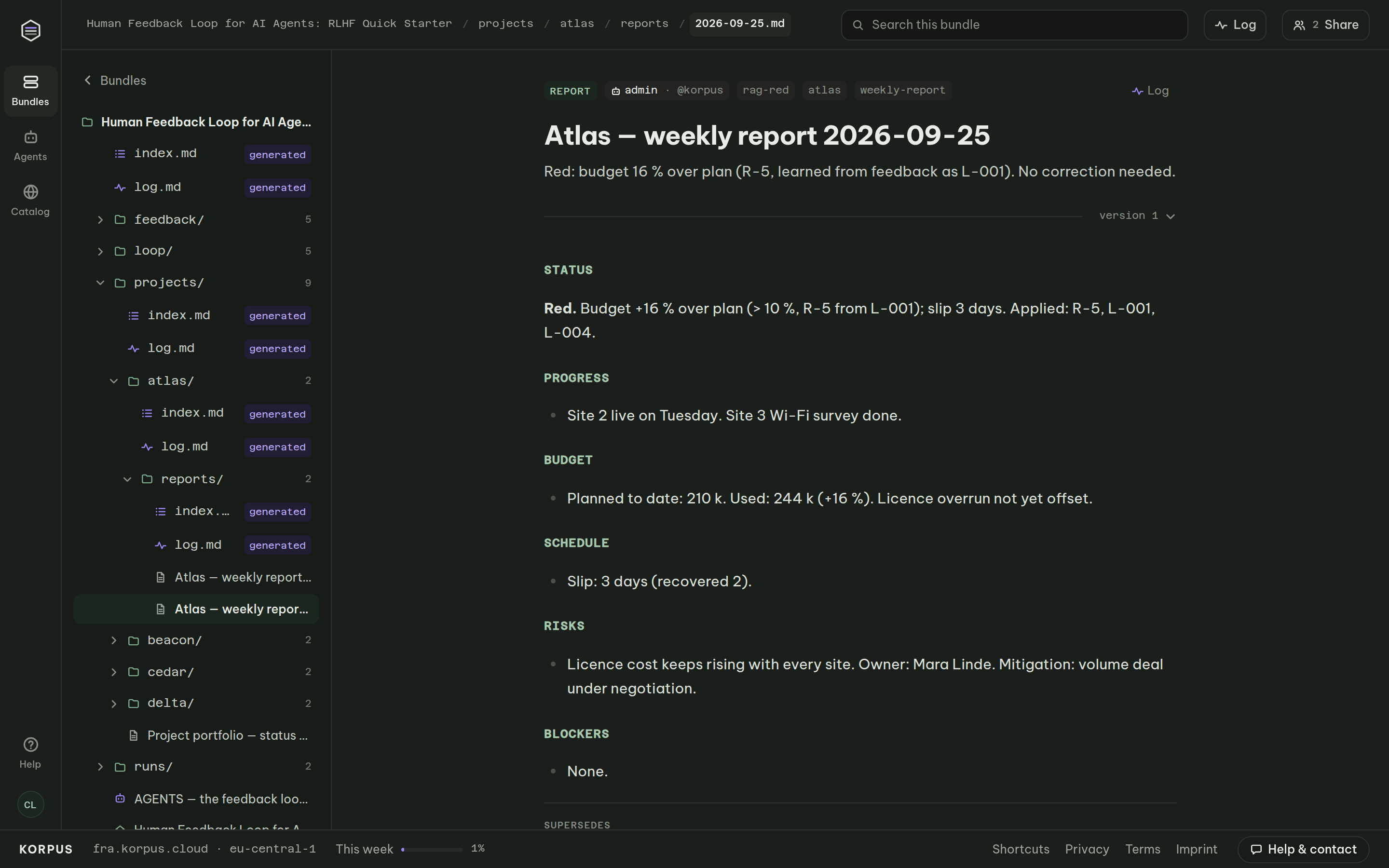This screenshot has height=868, width=1389.
Task: Click the admin @korpus author chip
Action: click(667, 91)
